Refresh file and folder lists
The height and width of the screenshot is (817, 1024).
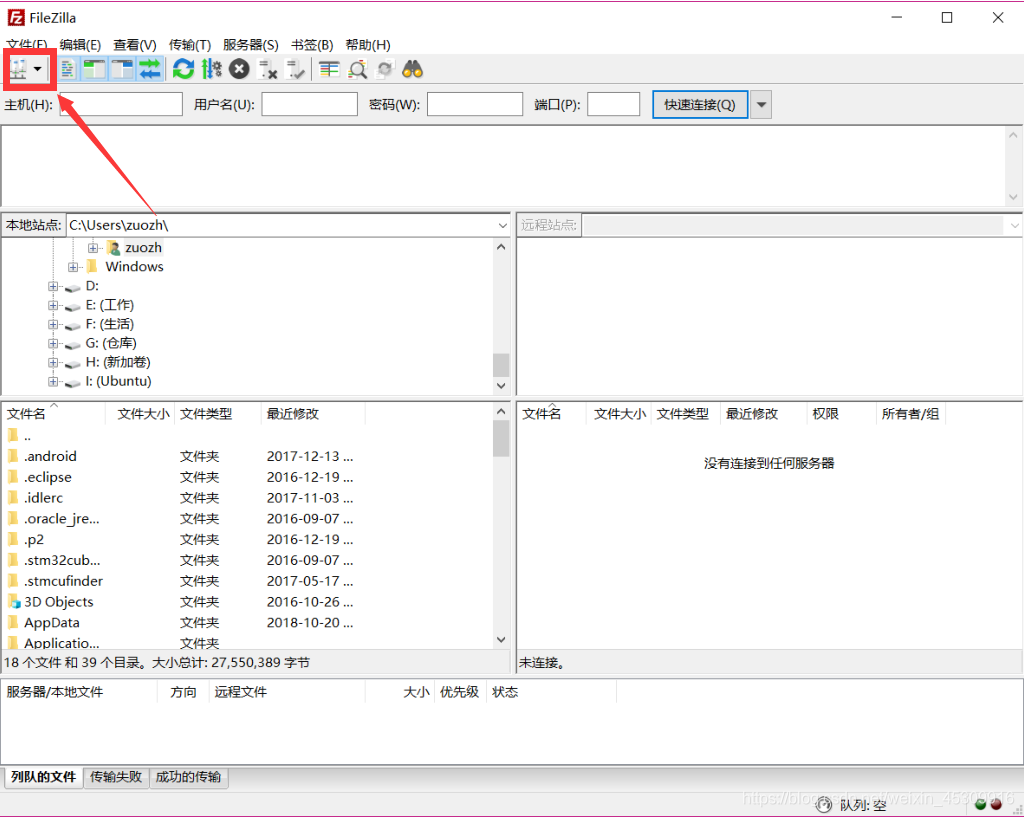[184, 69]
